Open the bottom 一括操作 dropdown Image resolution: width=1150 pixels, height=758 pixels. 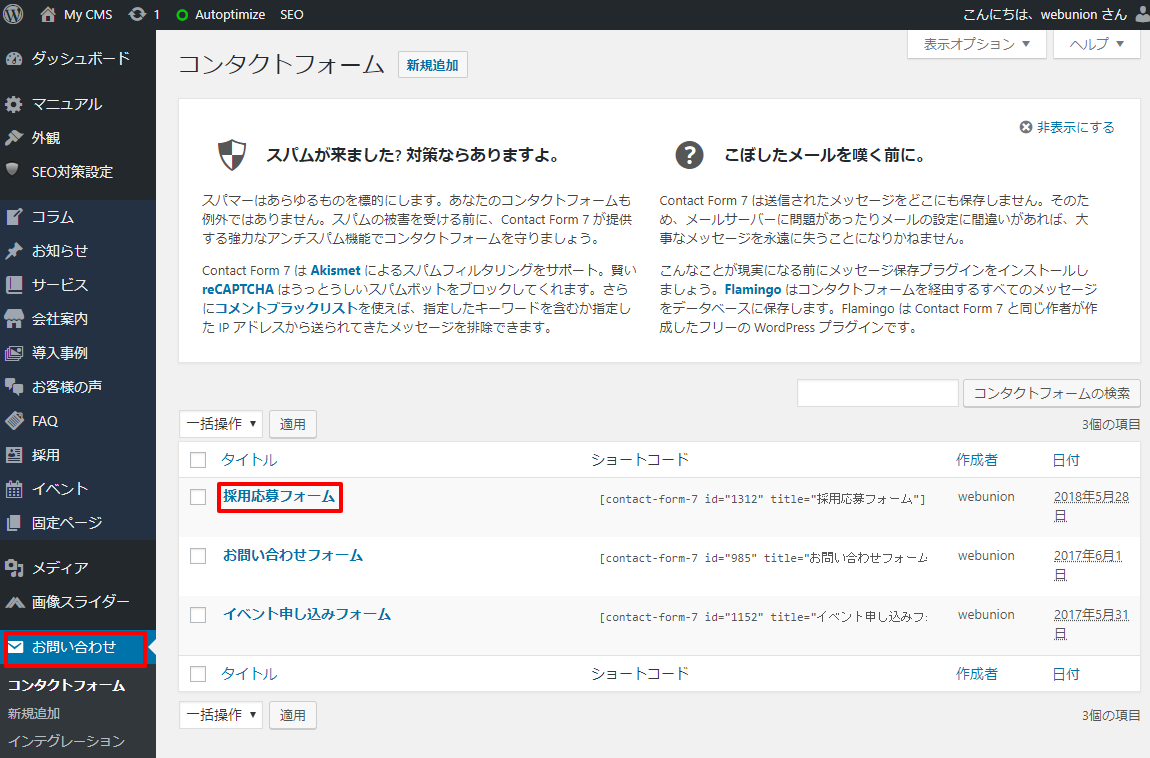(x=221, y=715)
